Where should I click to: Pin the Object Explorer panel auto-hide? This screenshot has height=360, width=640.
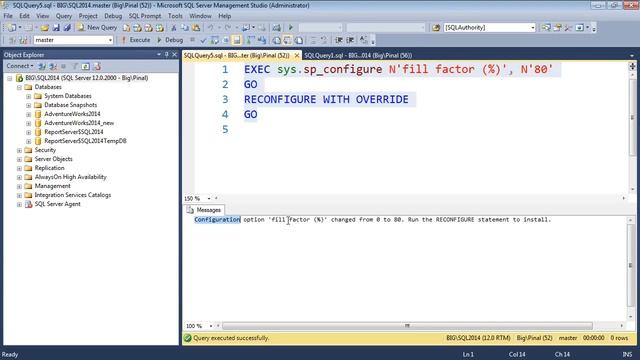pyautogui.click(x=167, y=54)
